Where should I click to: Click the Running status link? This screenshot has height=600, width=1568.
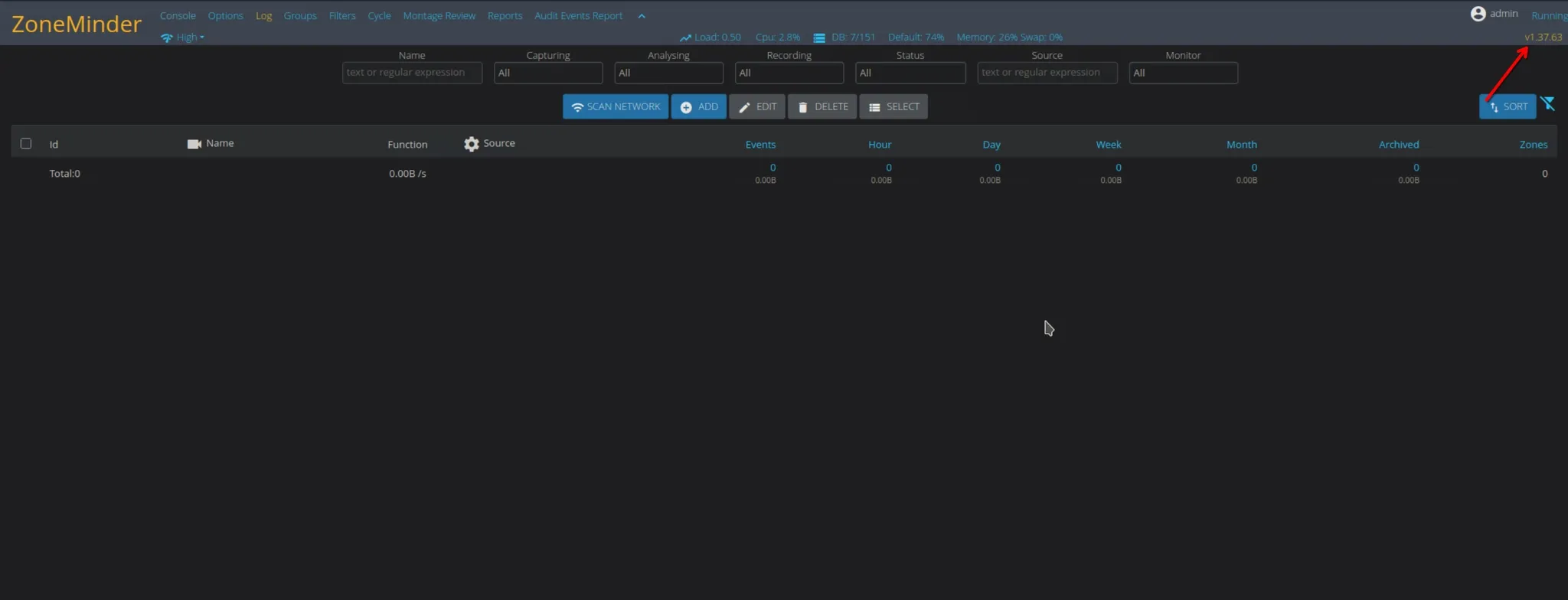point(1549,15)
